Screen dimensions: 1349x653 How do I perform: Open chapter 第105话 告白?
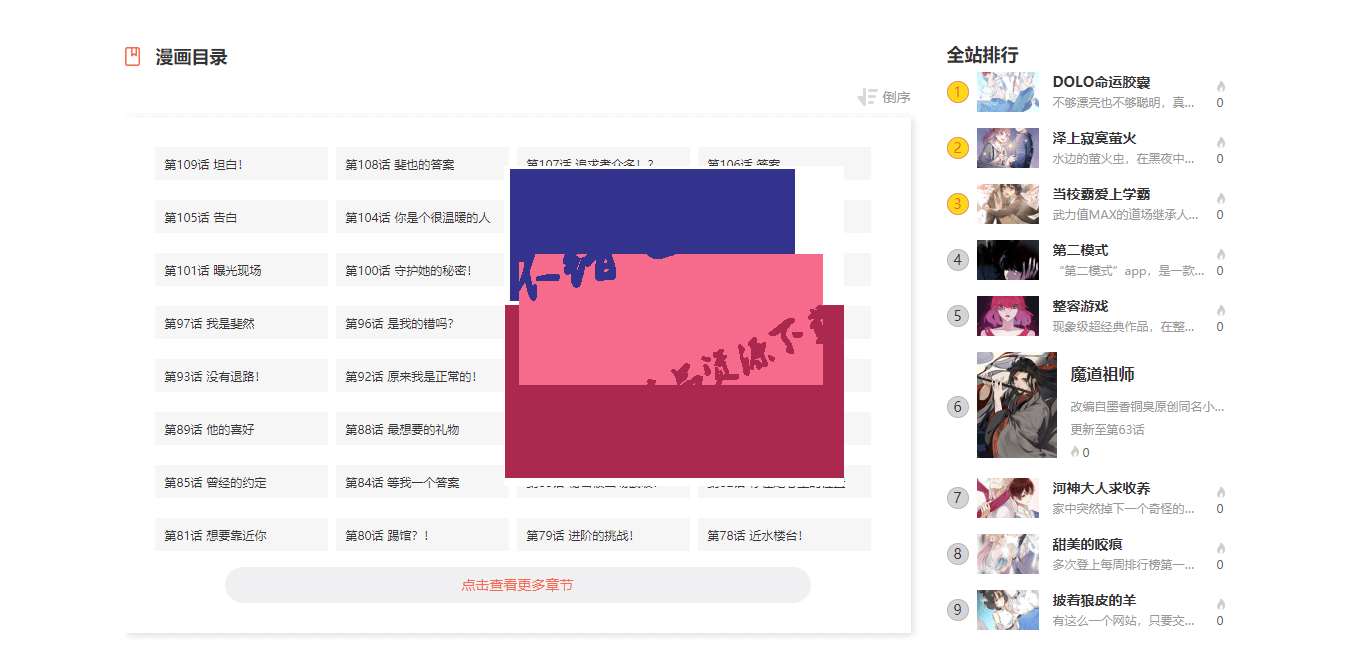click(241, 217)
